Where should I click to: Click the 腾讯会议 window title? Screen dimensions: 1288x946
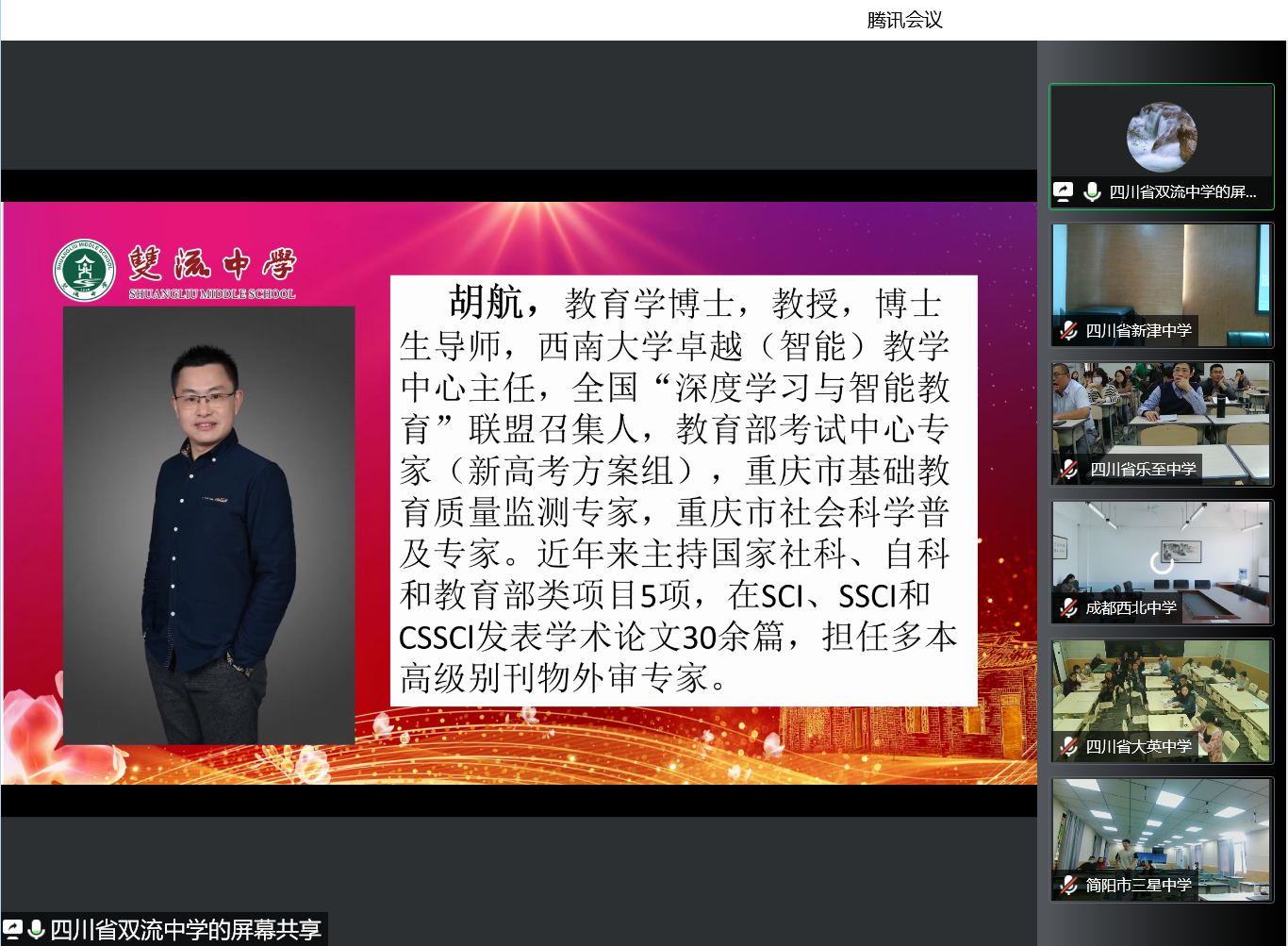(904, 20)
